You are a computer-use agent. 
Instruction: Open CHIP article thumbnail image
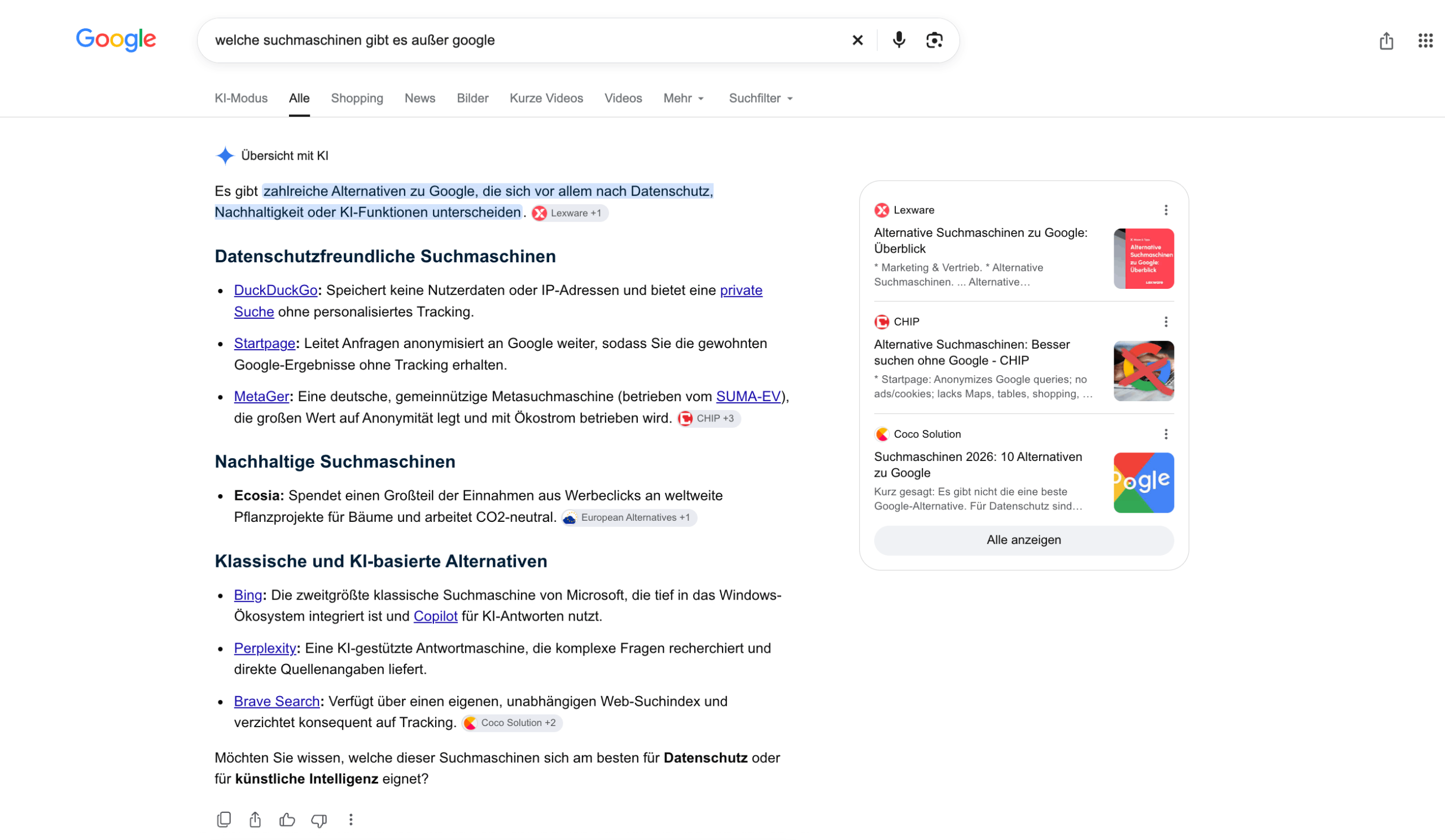point(1144,371)
